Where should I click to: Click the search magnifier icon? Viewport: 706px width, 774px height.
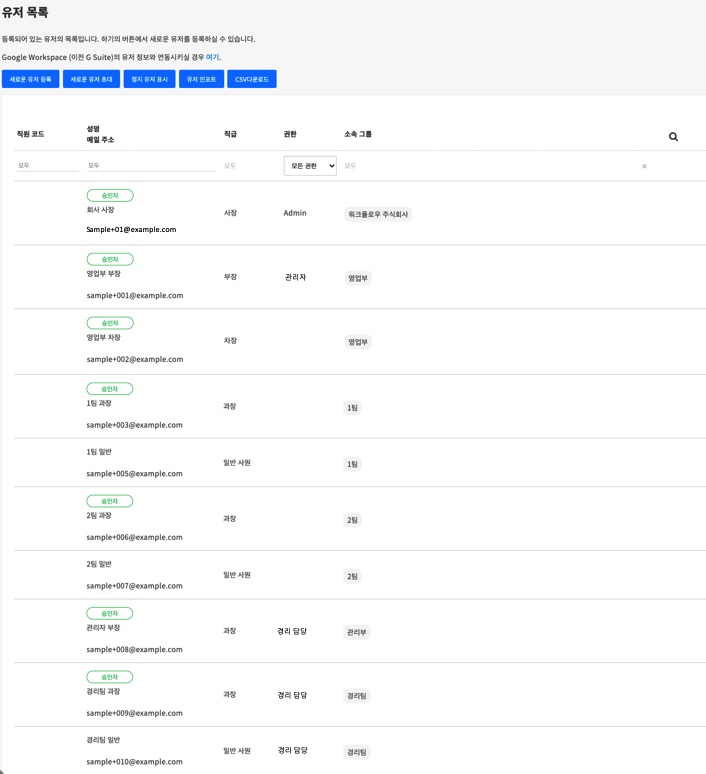673,137
